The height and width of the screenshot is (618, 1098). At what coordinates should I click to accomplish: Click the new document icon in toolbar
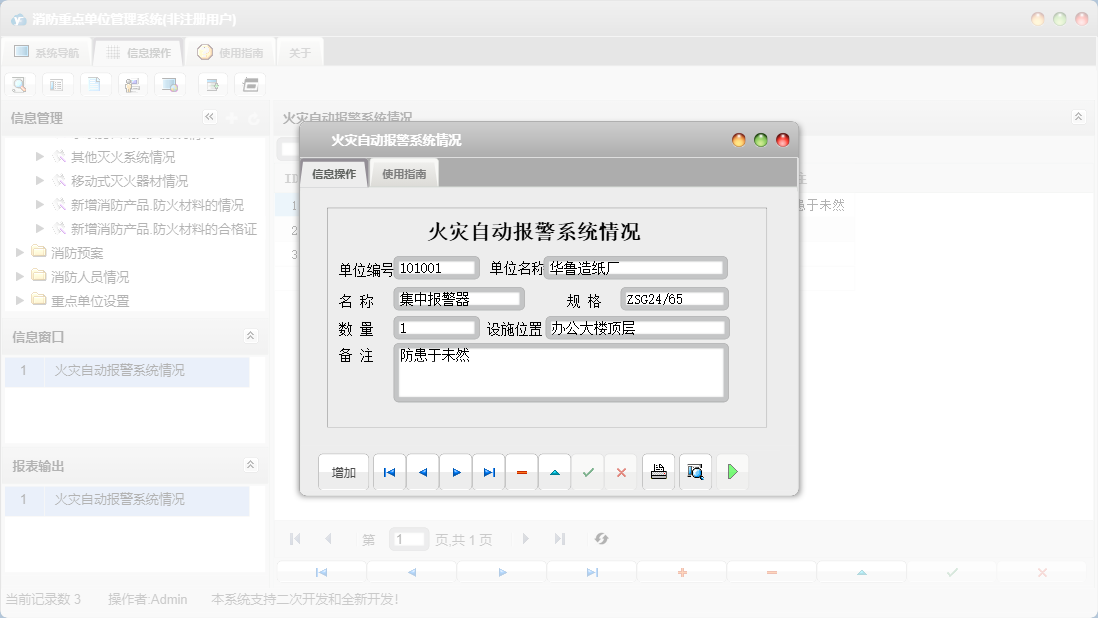tap(95, 84)
